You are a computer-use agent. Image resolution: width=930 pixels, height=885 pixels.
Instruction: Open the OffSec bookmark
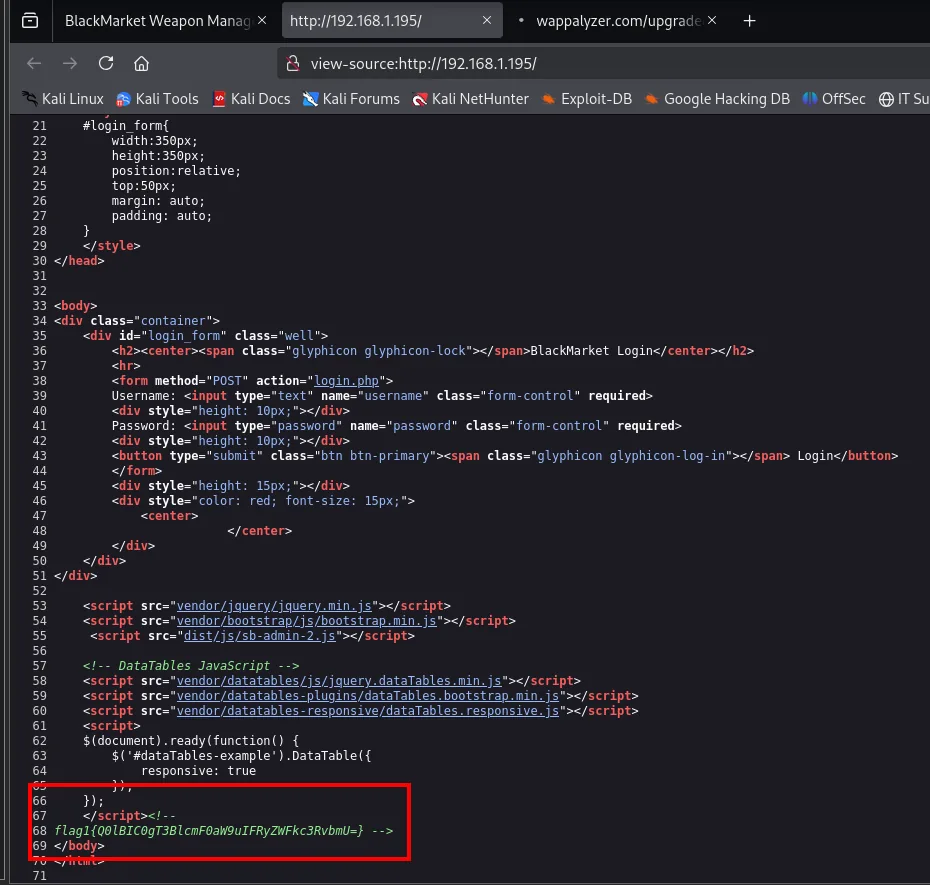834,99
